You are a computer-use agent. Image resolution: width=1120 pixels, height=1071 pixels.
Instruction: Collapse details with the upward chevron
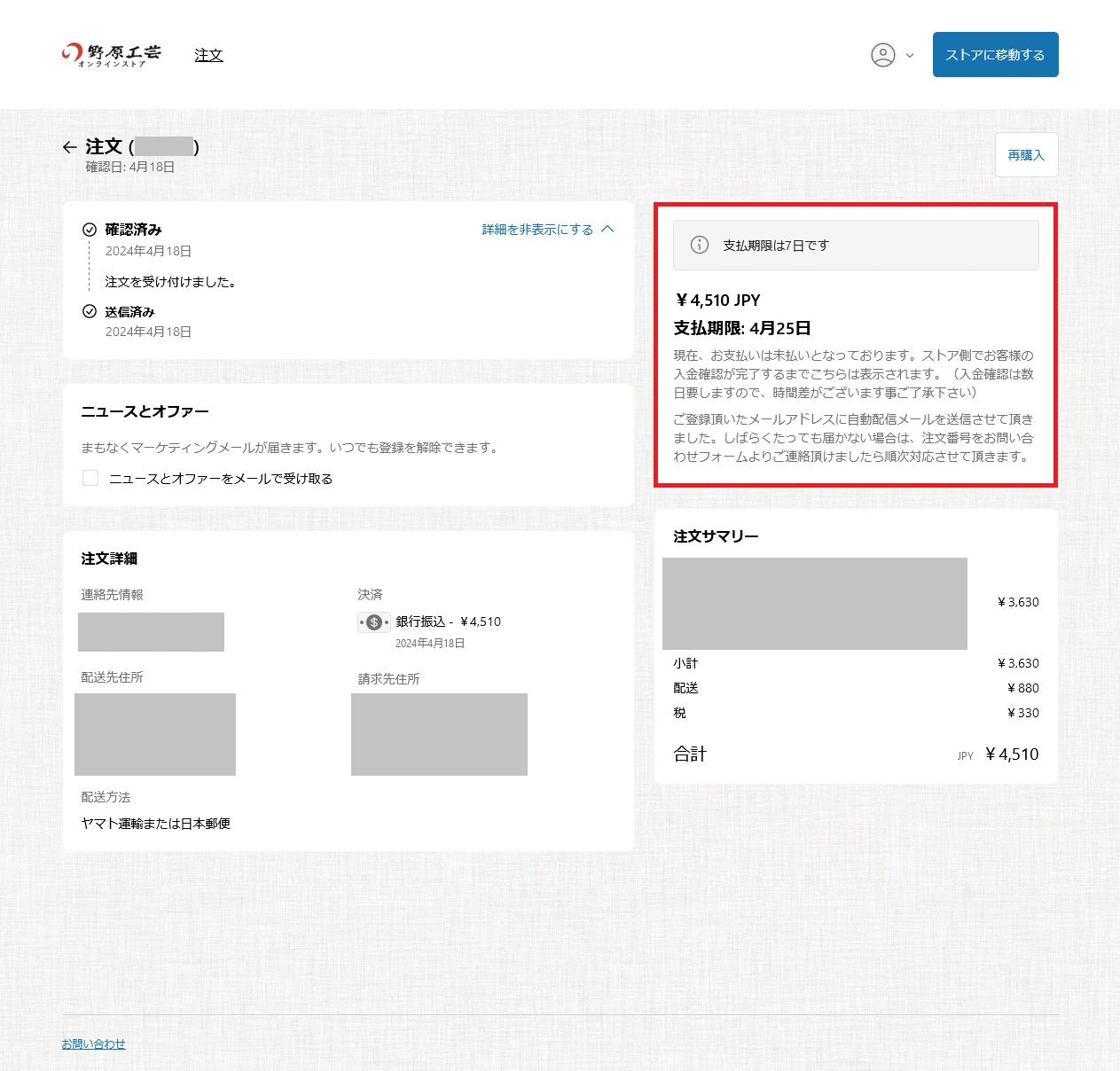pos(607,229)
